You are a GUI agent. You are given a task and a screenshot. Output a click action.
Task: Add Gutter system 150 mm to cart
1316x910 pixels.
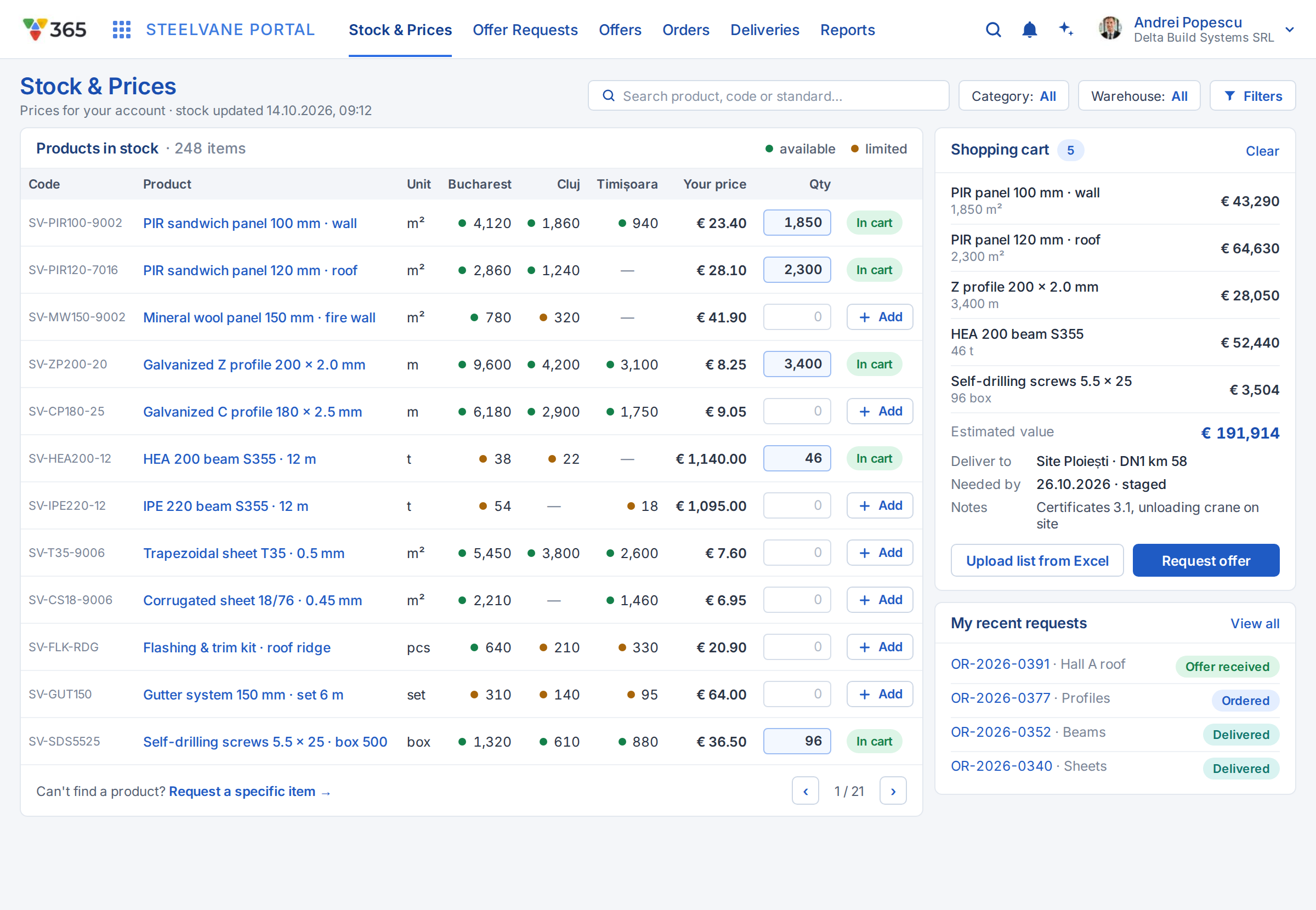point(879,694)
